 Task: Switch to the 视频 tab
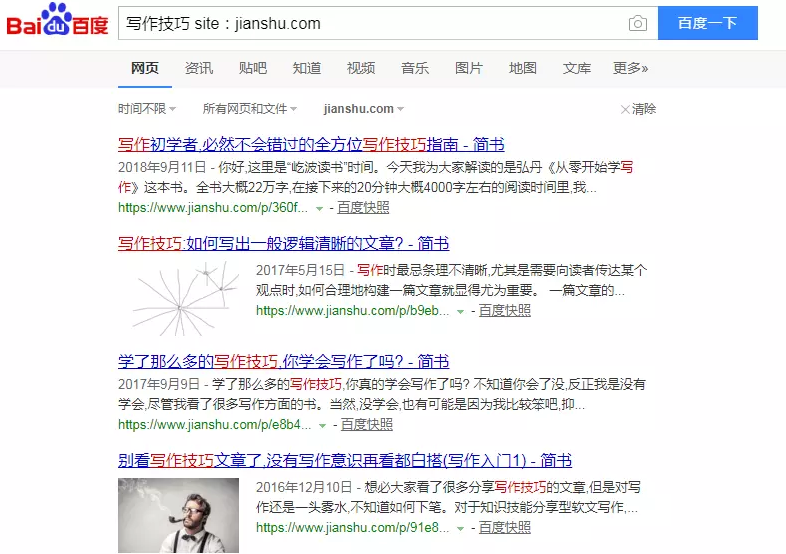361,68
